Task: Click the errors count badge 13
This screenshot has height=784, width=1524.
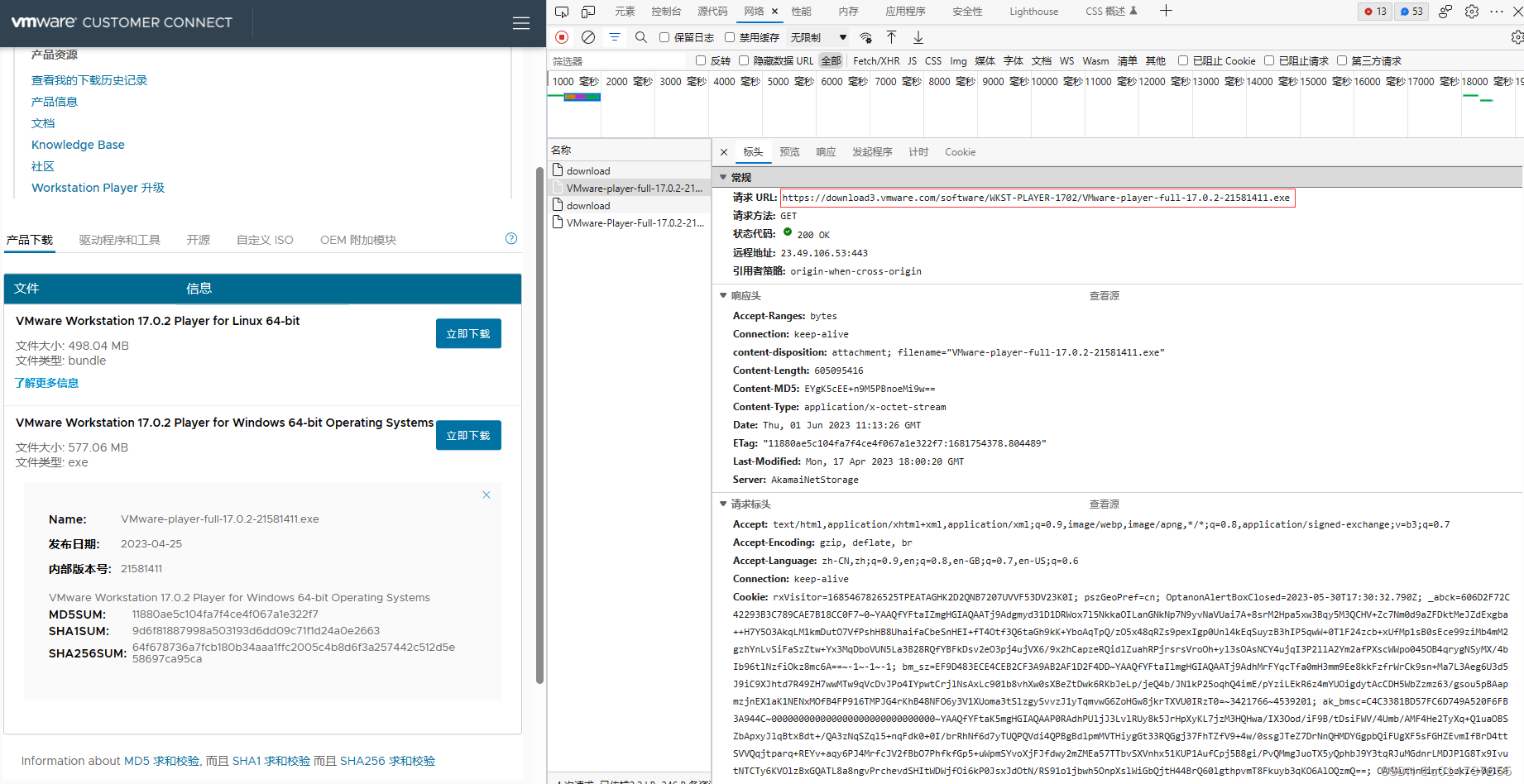Action: [1375, 12]
